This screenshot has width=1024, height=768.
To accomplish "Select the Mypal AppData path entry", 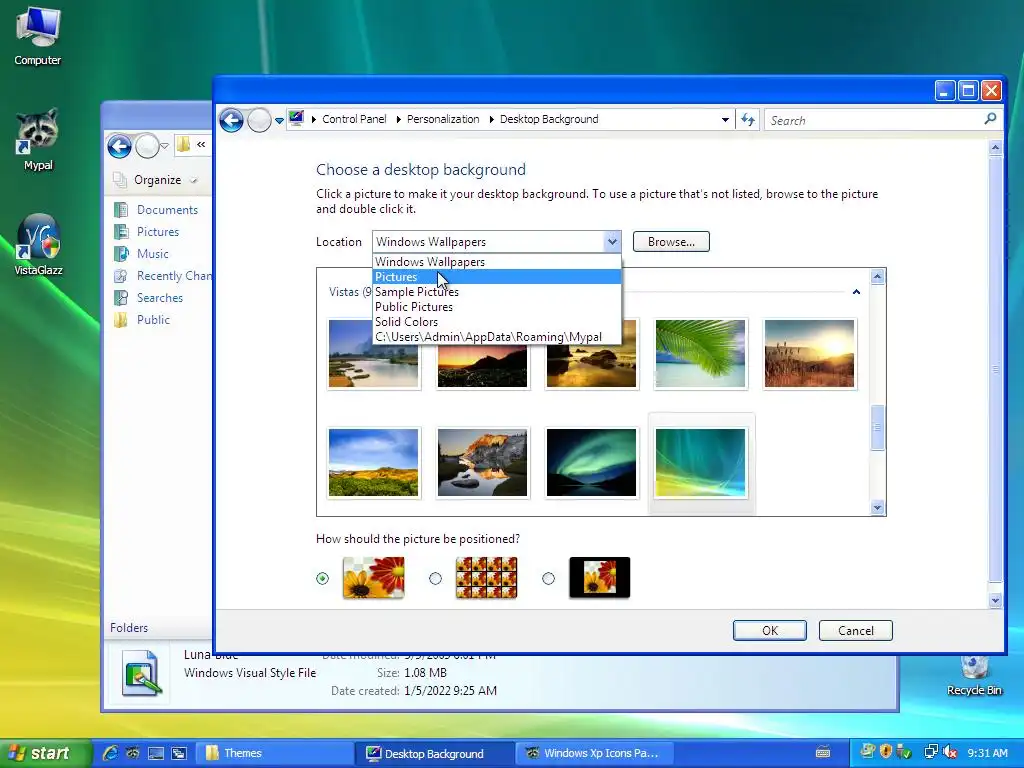I will pyautogui.click(x=496, y=337).
